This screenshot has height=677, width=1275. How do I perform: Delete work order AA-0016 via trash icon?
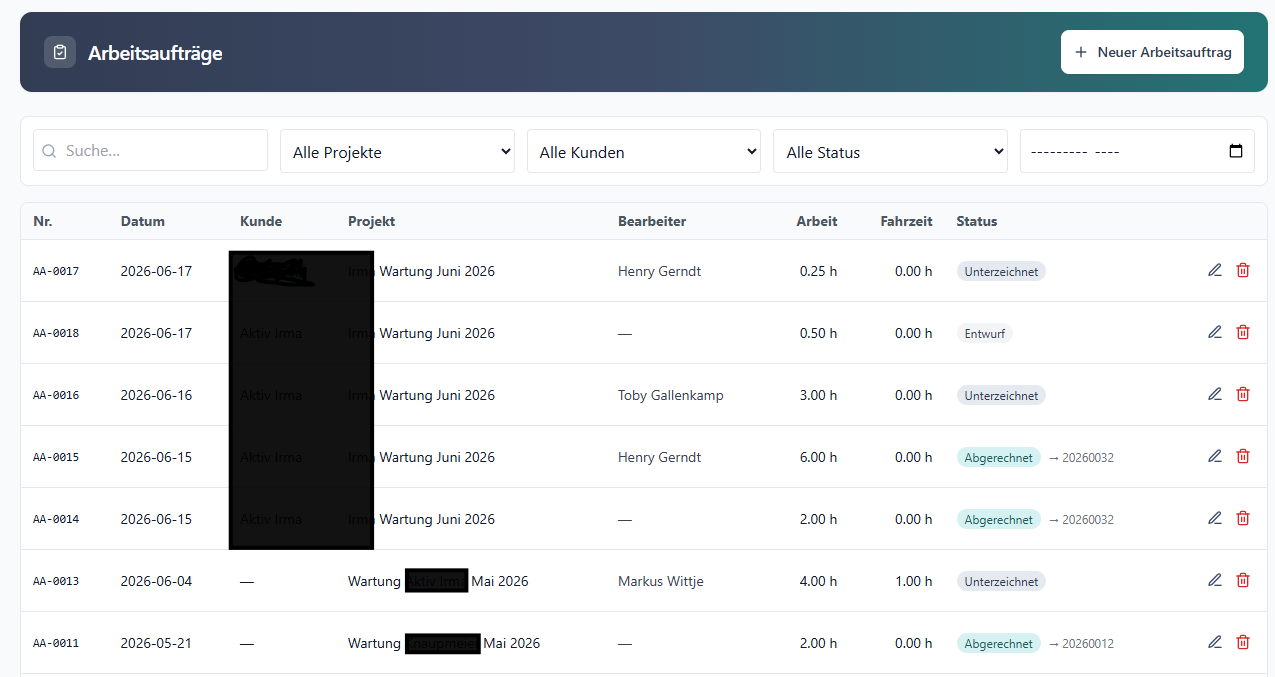point(1243,394)
